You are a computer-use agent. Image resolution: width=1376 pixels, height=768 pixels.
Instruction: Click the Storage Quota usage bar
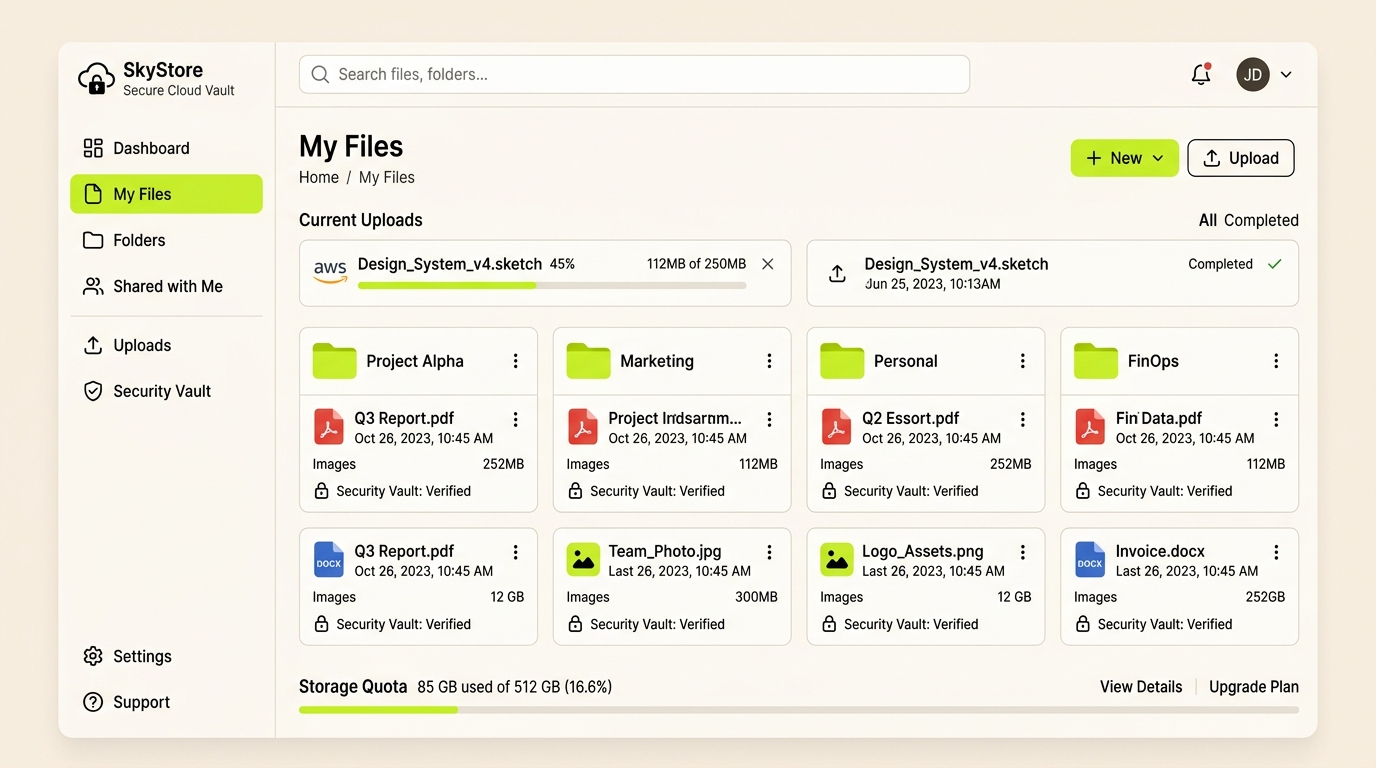tap(799, 710)
